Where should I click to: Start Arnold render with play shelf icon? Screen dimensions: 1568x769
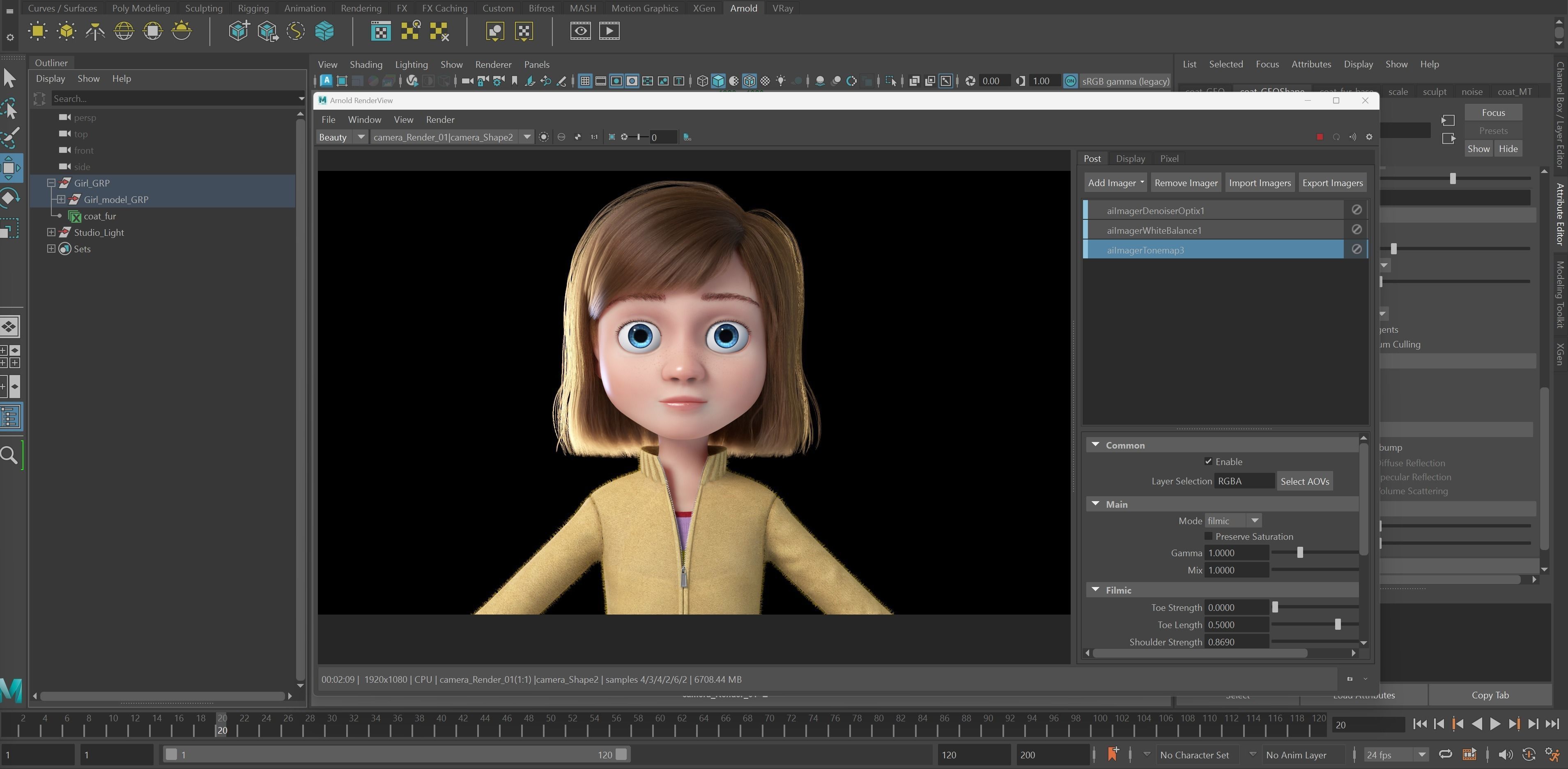(x=609, y=31)
